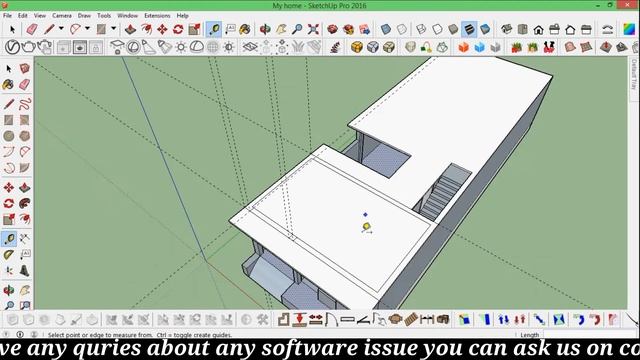Click the Length measurement input box
Viewport: 640px width, 360px height.
point(590,334)
